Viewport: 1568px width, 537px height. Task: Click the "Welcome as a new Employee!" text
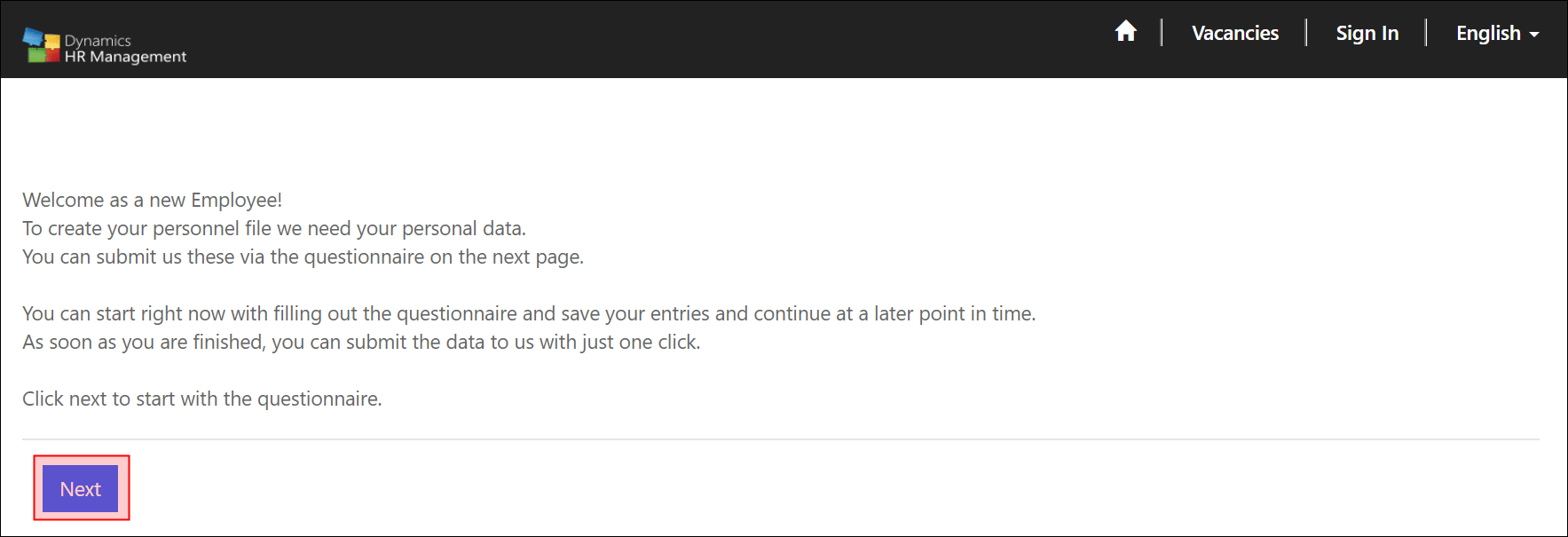(x=152, y=201)
